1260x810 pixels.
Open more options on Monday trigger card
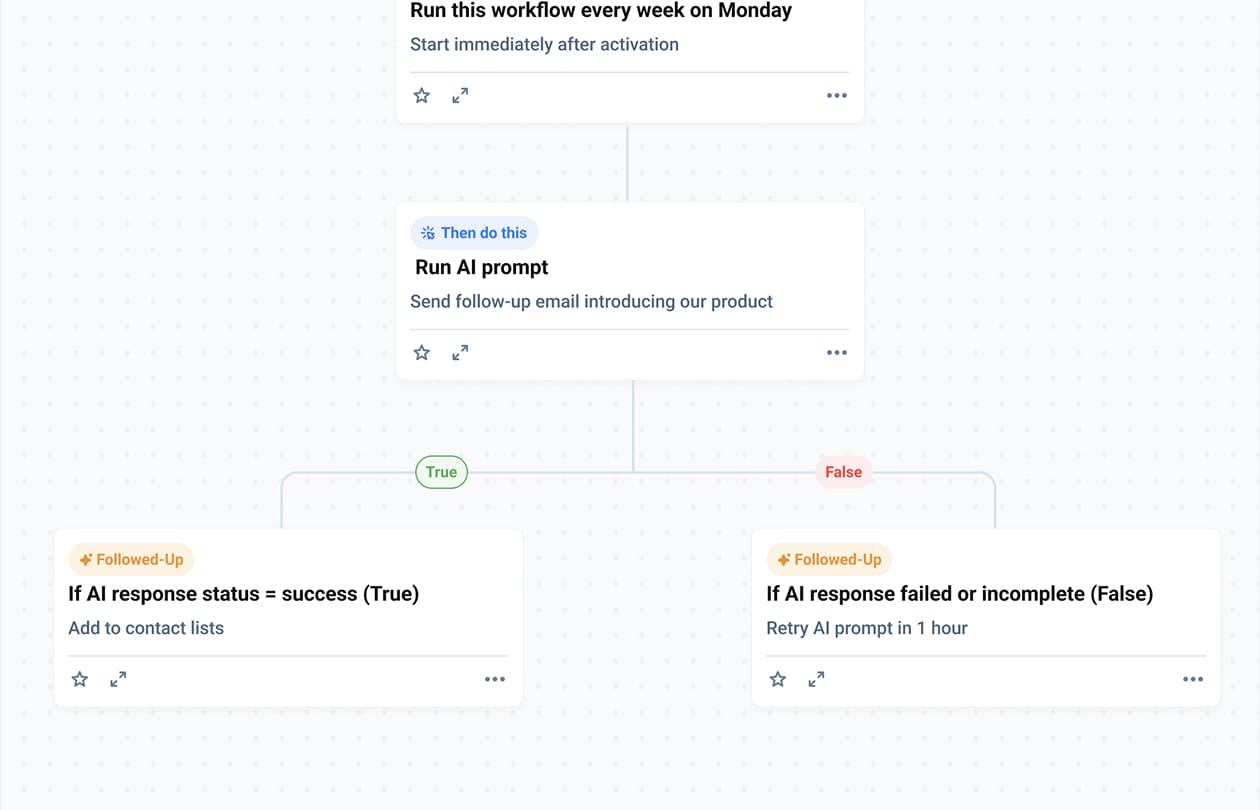coord(837,96)
